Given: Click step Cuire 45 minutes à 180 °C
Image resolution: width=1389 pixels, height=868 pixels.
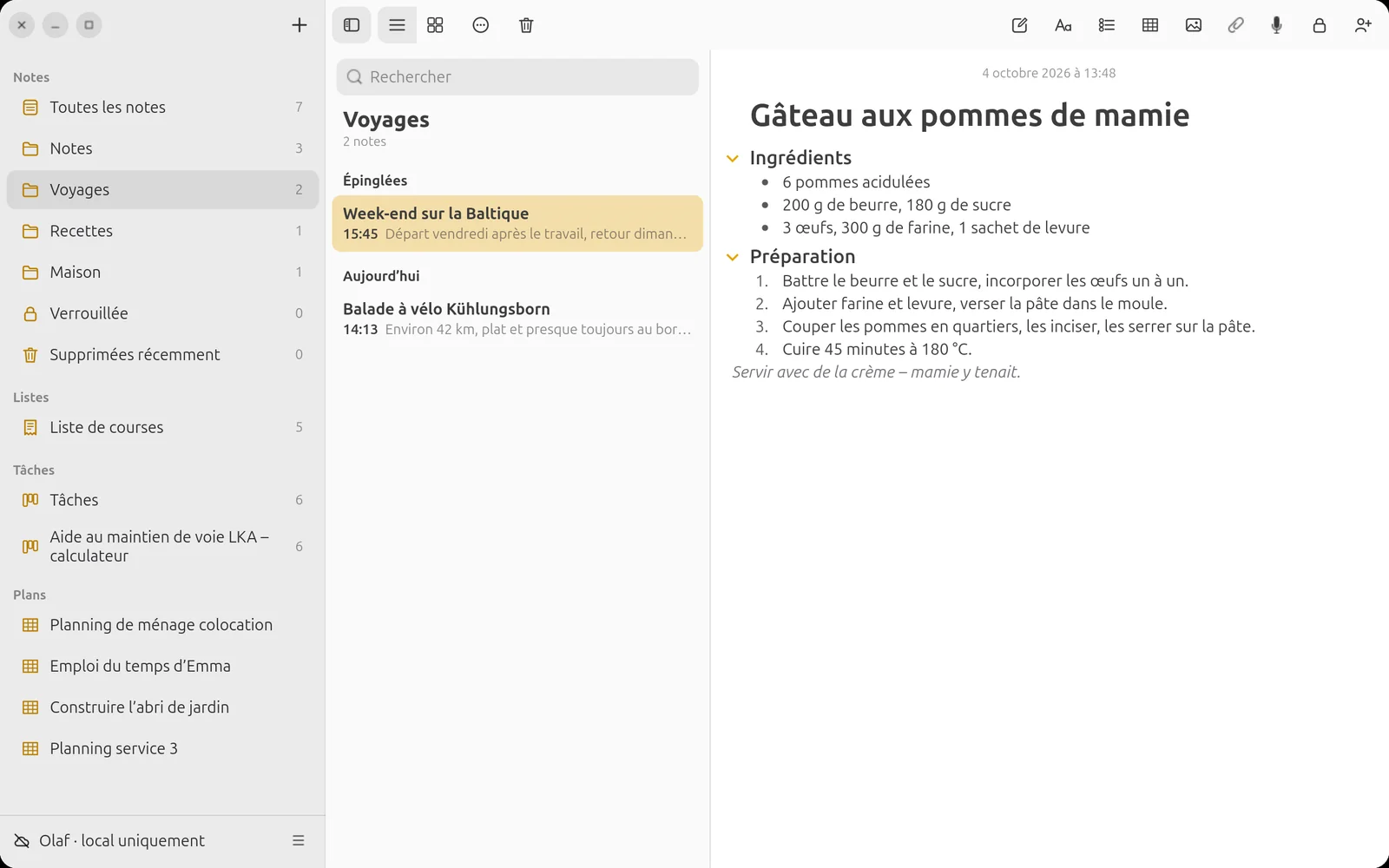Looking at the screenshot, I should [877, 349].
